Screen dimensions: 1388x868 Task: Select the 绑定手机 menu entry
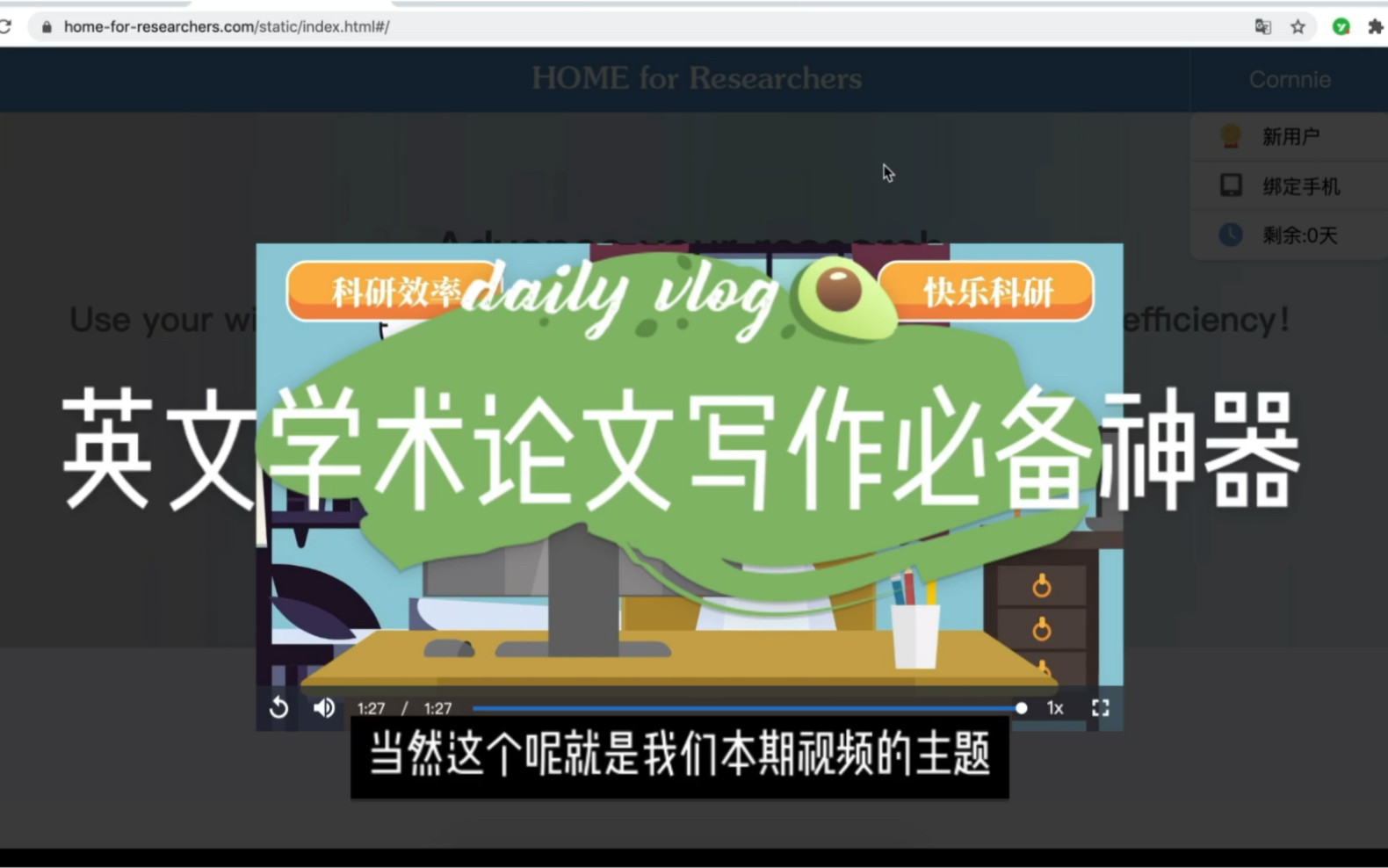pyautogui.click(x=1290, y=185)
